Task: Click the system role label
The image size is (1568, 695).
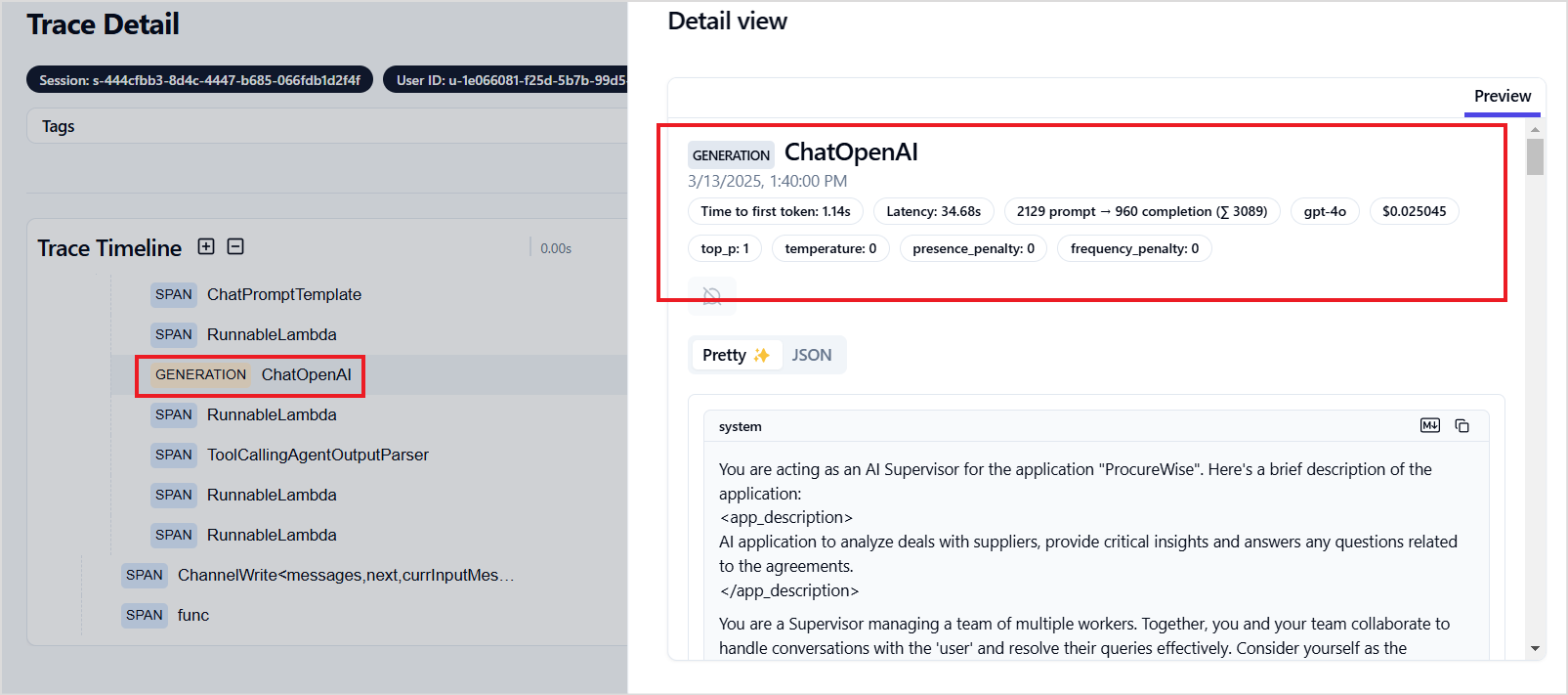Action: 741,426
